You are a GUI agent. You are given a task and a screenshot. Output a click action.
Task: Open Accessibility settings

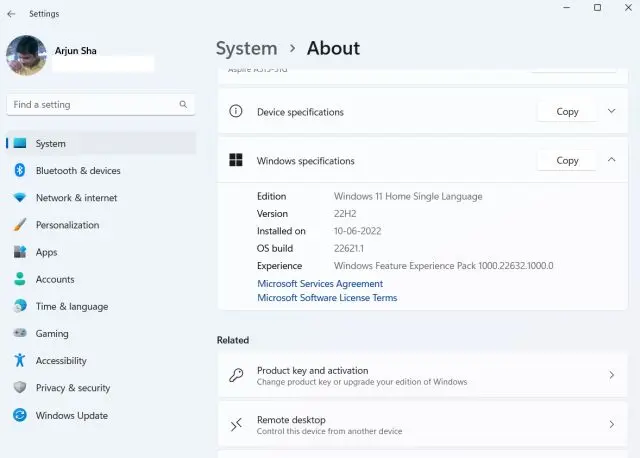tap(101, 361)
